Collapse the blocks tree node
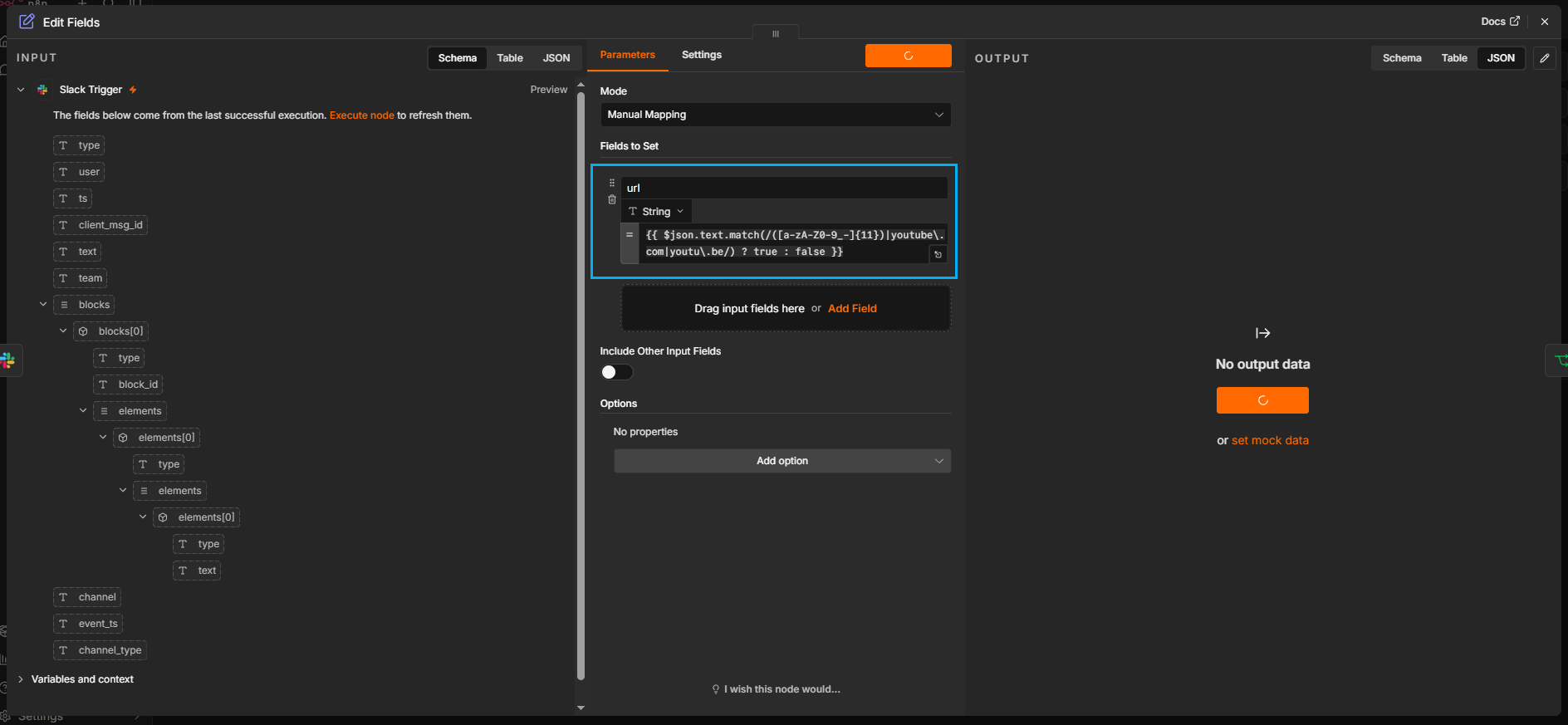The width and height of the screenshot is (1568, 725). [43, 305]
